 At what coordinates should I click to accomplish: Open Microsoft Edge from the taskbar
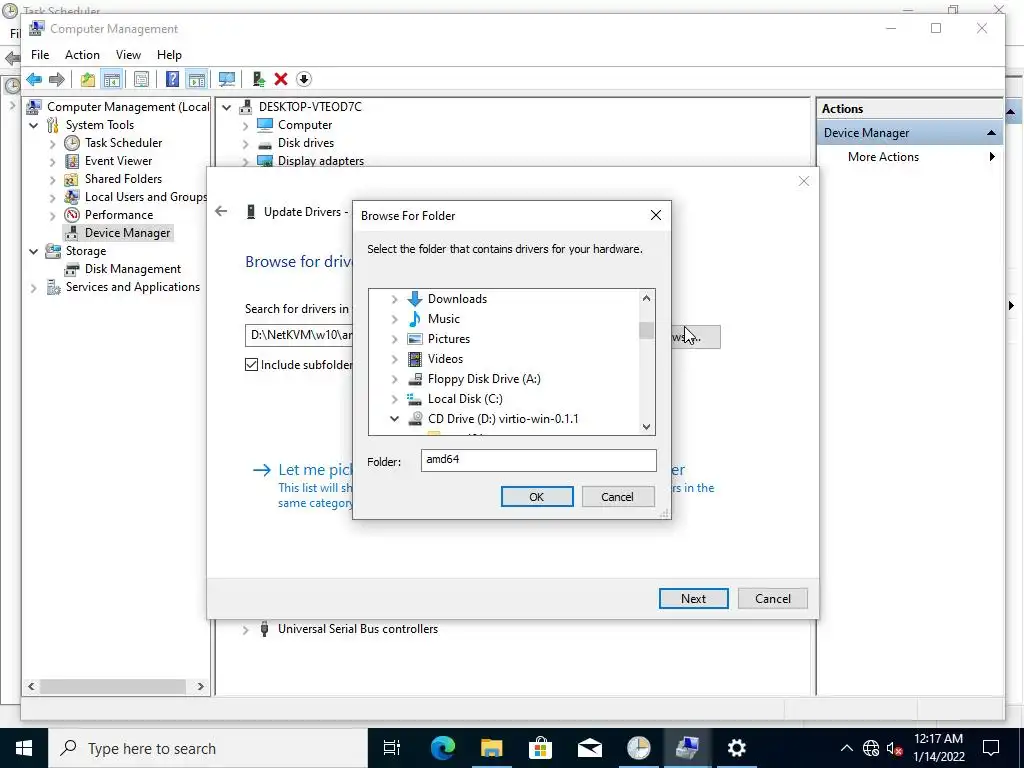point(442,748)
